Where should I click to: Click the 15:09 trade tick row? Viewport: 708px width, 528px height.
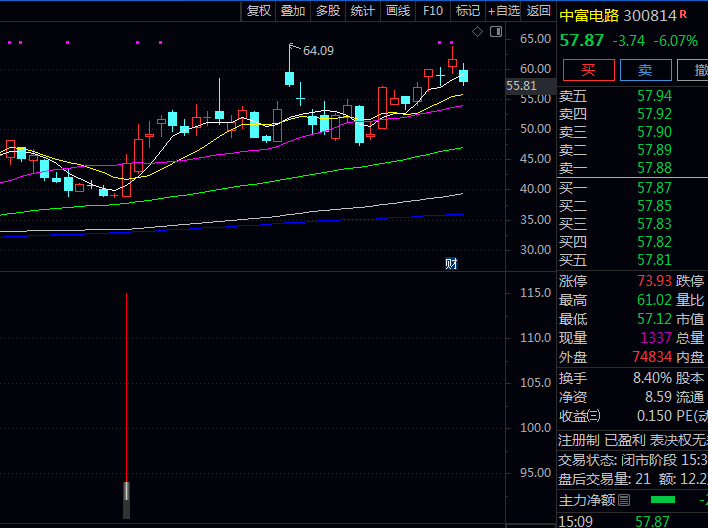click(x=633, y=521)
